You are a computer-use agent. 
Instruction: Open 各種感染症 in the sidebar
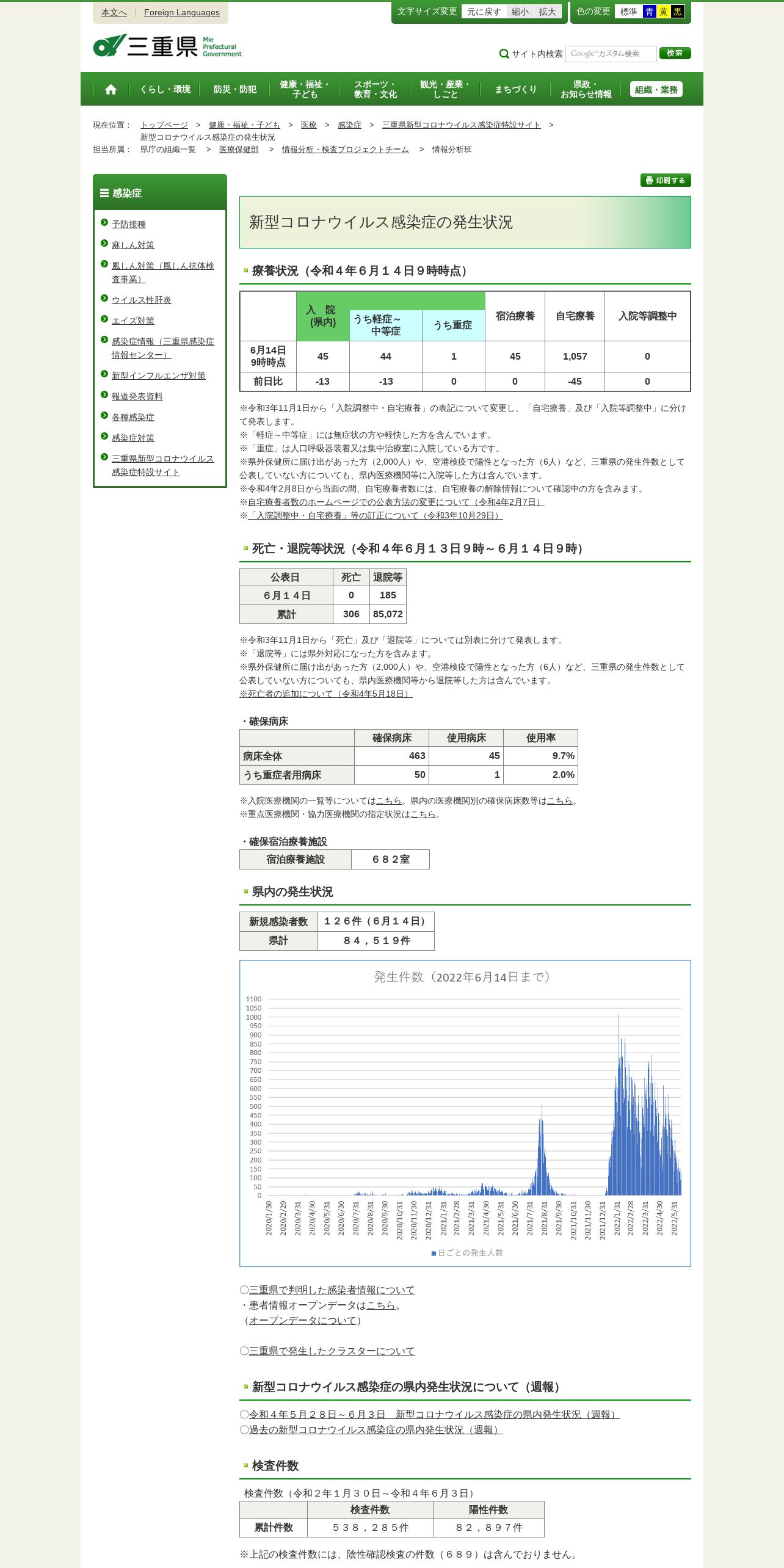(133, 417)
